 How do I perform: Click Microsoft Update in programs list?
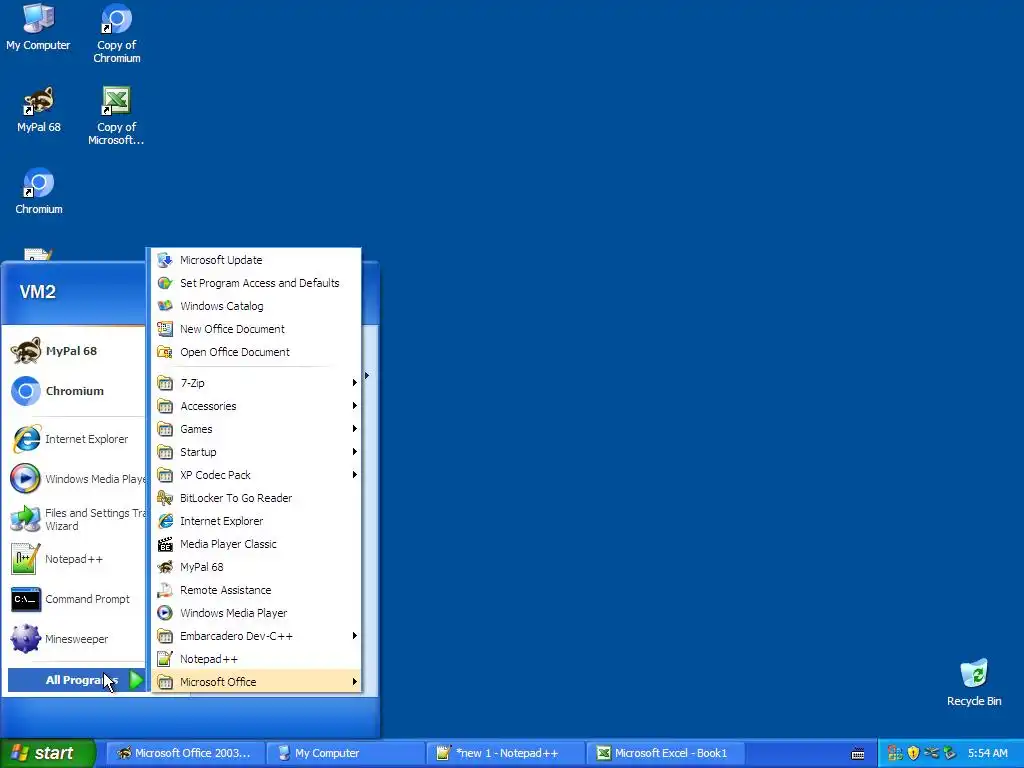click(257, 260)
